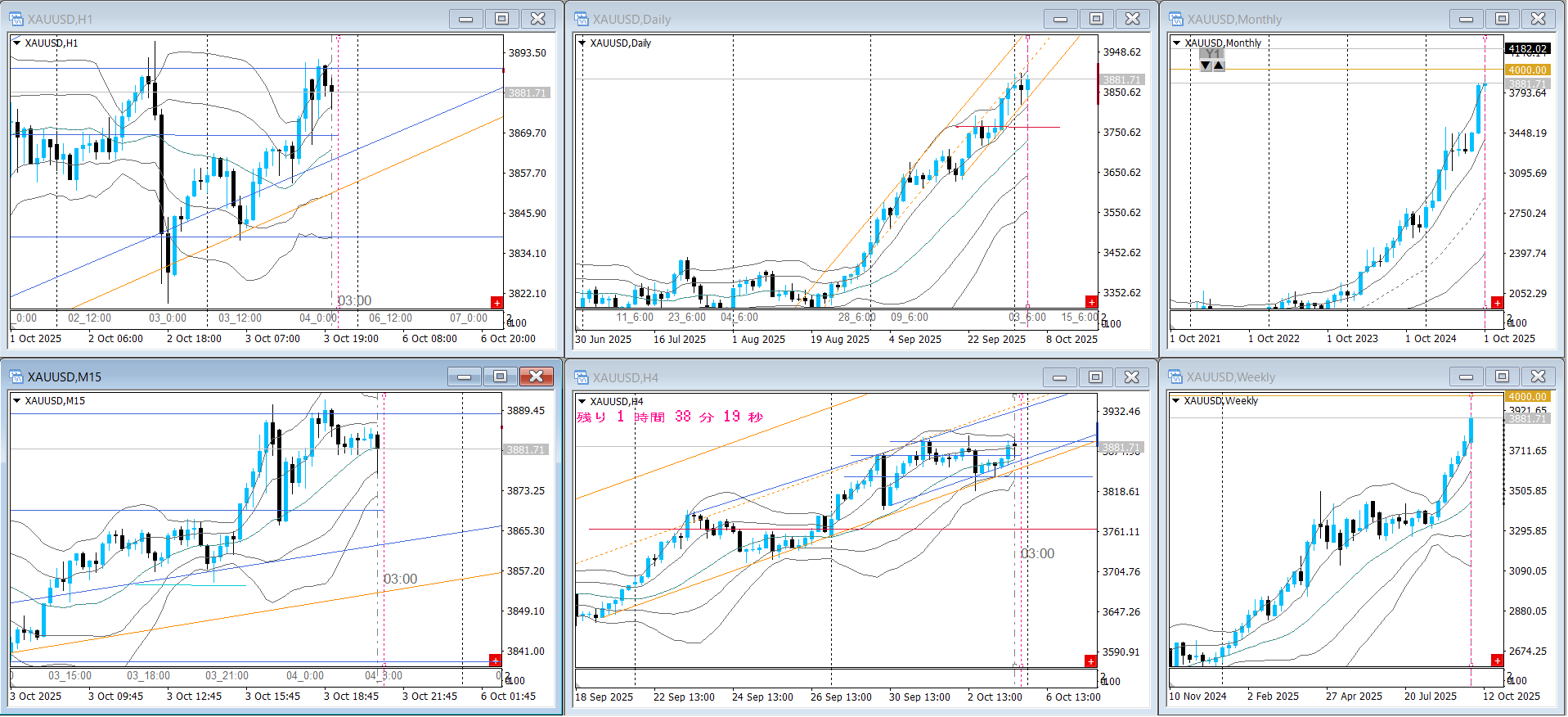1568x717 pixels.
Task: Click the Y1 down arrow in Monthly chart
Action: (1206, 65)
